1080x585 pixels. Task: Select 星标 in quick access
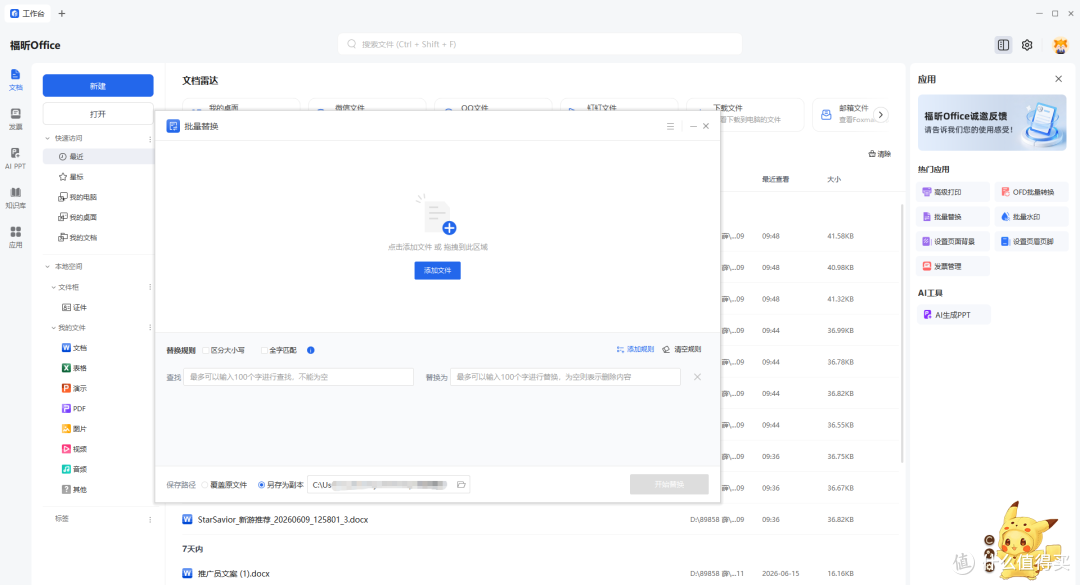click(x=71, y=177)
